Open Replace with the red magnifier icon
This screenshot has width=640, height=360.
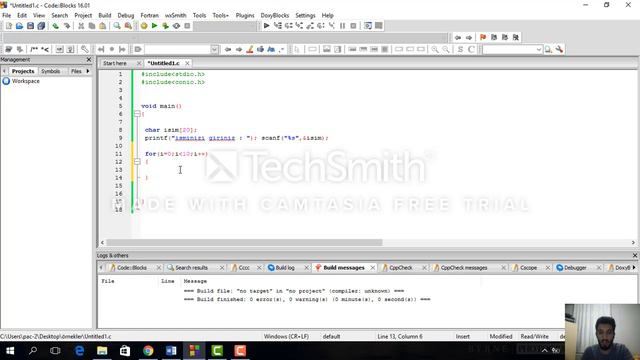[128, 26]
